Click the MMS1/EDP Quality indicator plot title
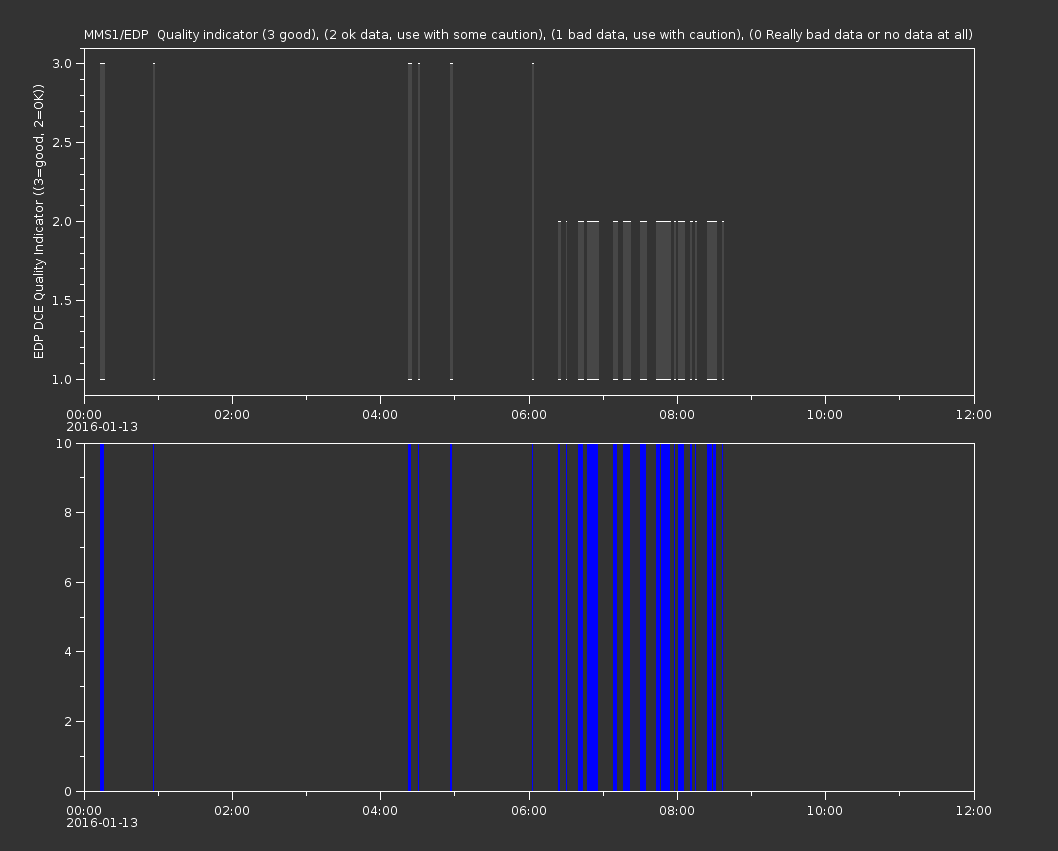1058x851 pixels. pyautogui.click(x=528, y=34)
